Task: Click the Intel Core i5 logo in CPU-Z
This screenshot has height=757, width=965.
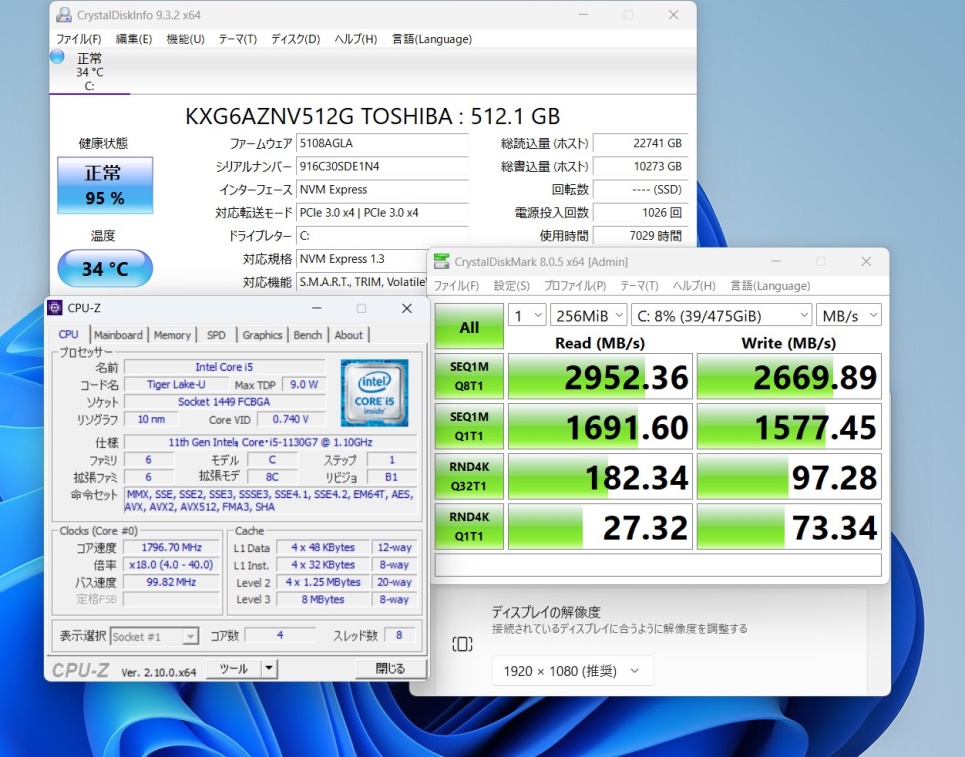Action: [x=374, y=393]
